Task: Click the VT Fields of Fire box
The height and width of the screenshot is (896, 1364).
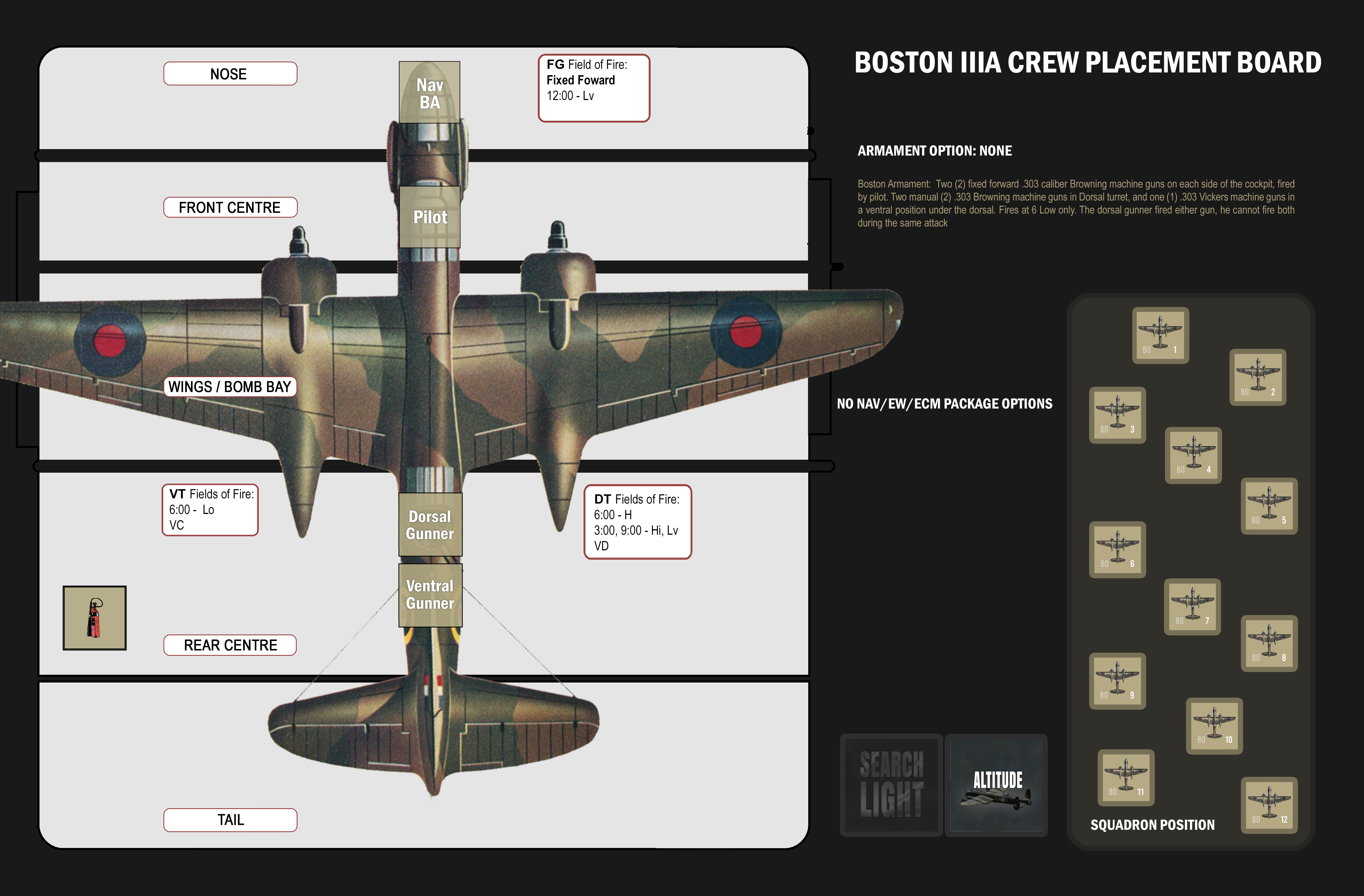Action: (210, 510)
